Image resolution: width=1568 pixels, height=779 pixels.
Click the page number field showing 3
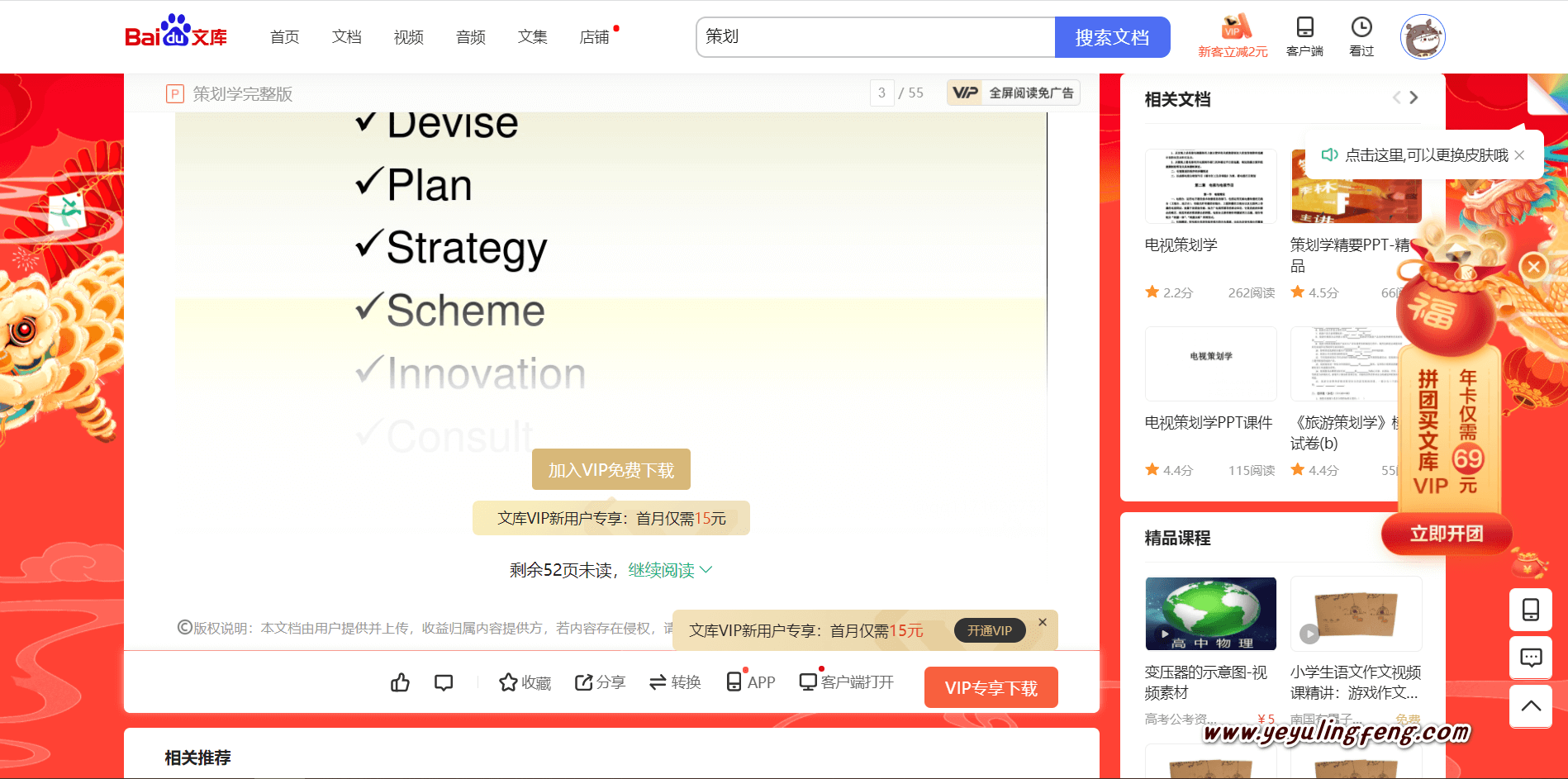point(881,93)
